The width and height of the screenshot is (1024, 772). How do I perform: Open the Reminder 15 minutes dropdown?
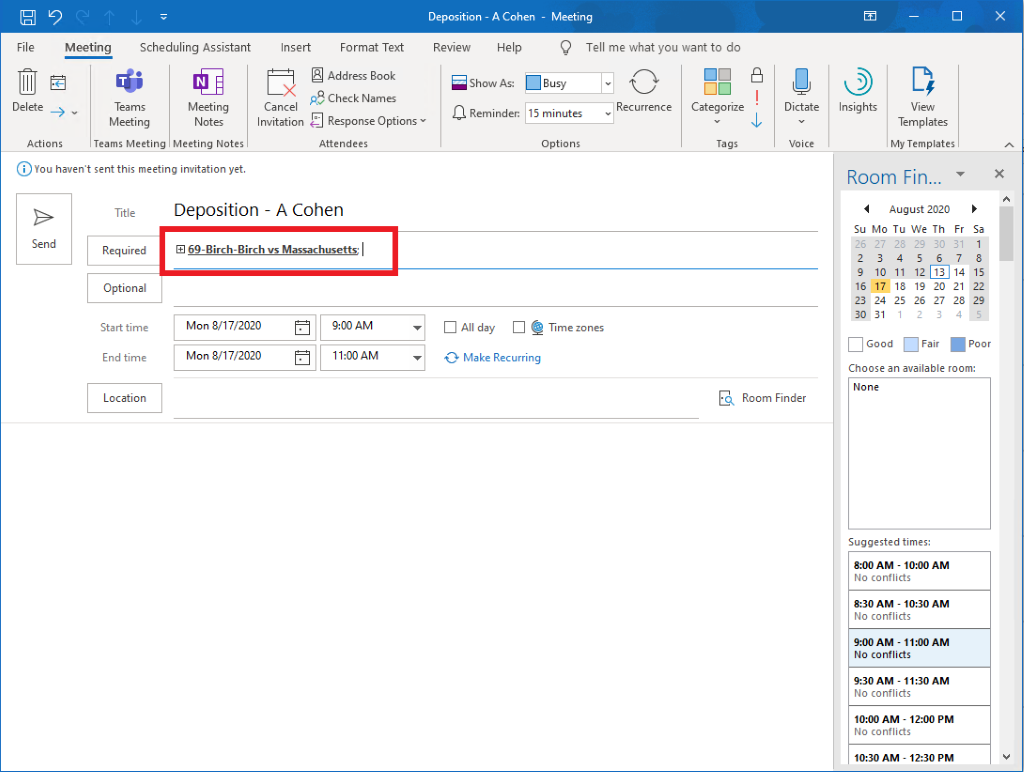click(607, 113)
